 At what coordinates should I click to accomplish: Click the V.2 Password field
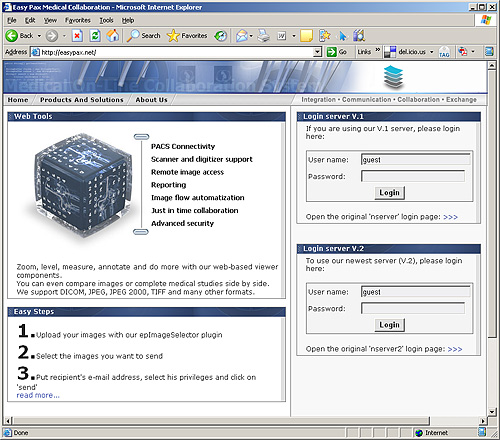413,308
